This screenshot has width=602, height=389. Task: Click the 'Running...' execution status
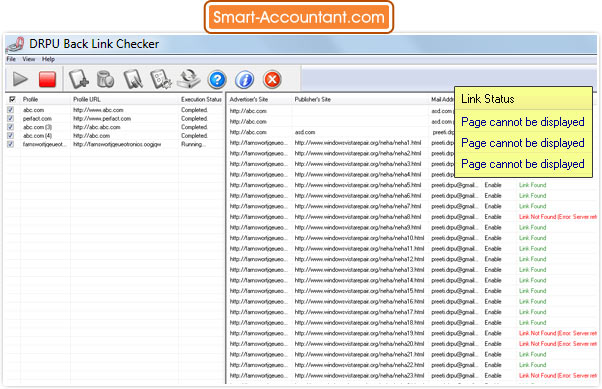click(194, 144)
